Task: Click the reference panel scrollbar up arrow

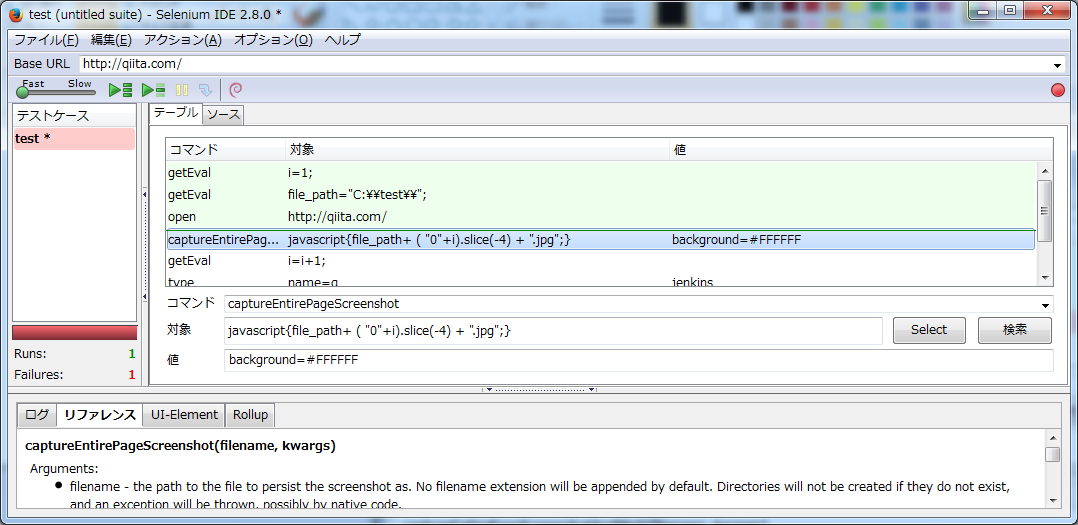Action: [x=1052, y=438]
